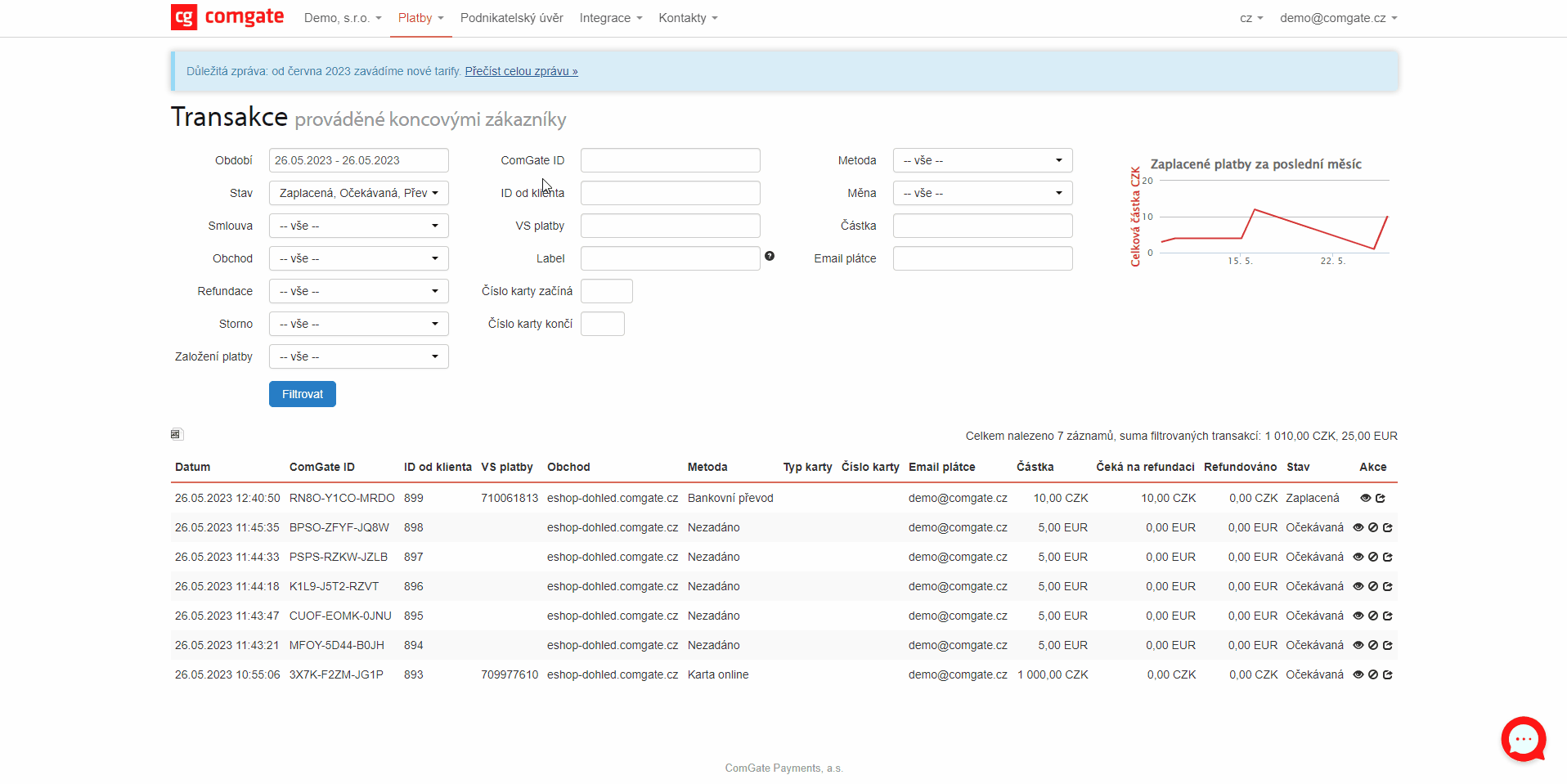The width and height of the screenshot is (1567, 784).
Task: Click the 1 000,00 CZK amount cell
Action: [1053, 674]
